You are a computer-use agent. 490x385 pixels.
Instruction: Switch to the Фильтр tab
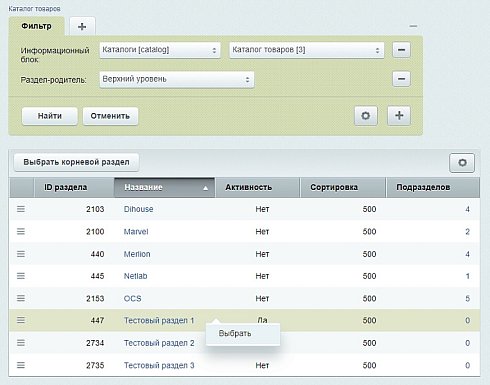tap(36, 26)
